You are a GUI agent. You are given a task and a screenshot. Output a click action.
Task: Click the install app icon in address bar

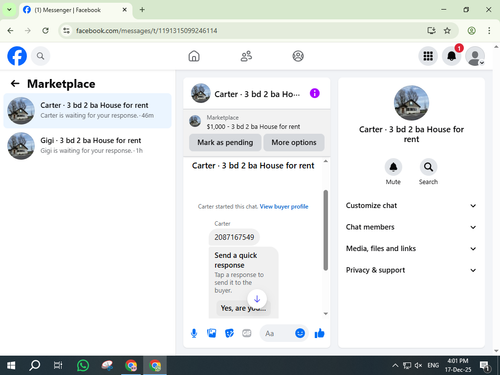point(431,31)
